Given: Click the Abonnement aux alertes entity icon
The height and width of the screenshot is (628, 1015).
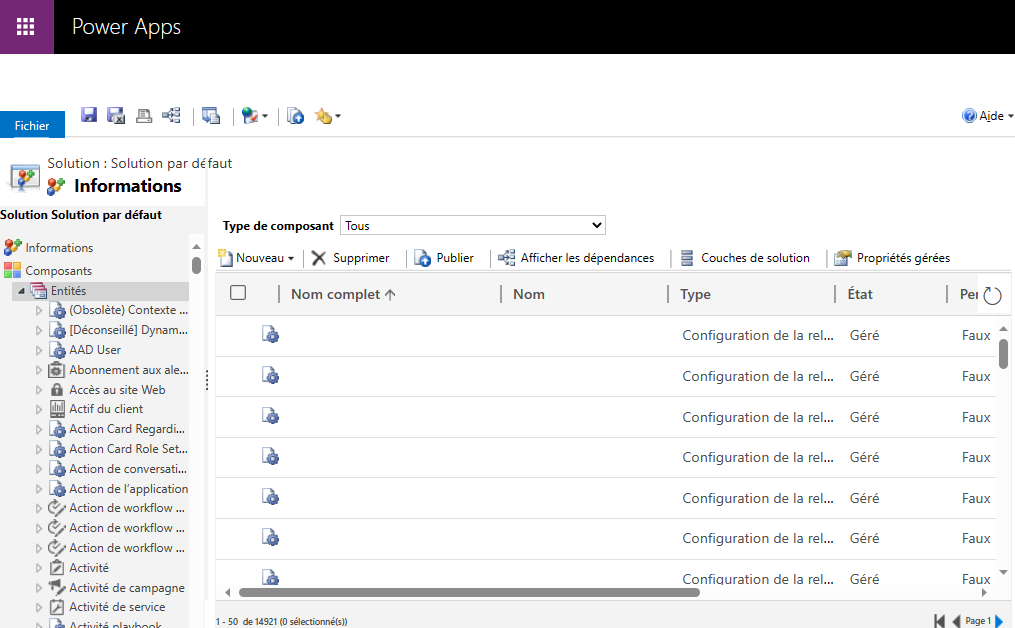Looking at the screenshot, I should point(57,370).
